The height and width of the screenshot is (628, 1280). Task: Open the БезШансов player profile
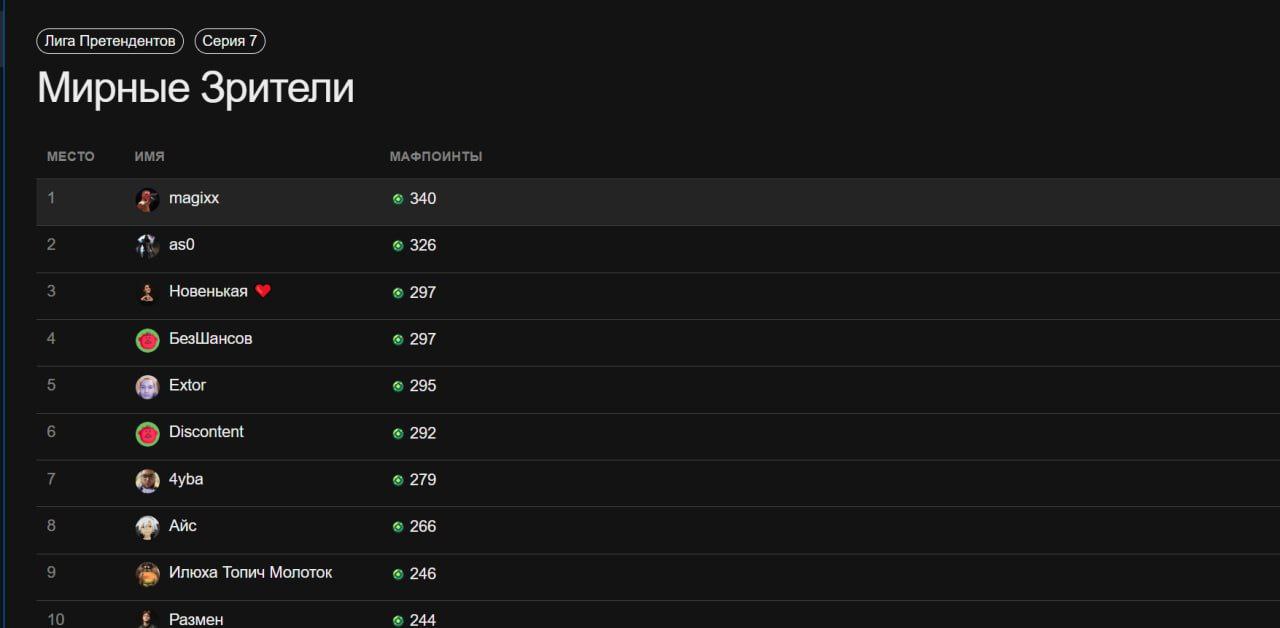pyautogui.click(x=211, y=338)
